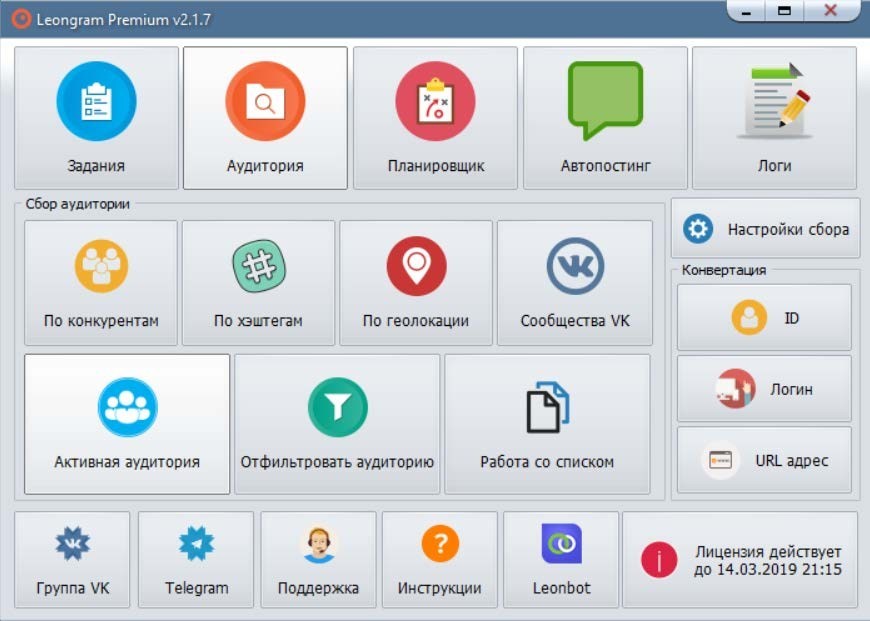Select the По хэштегам hashtag option

pos(258,282)
